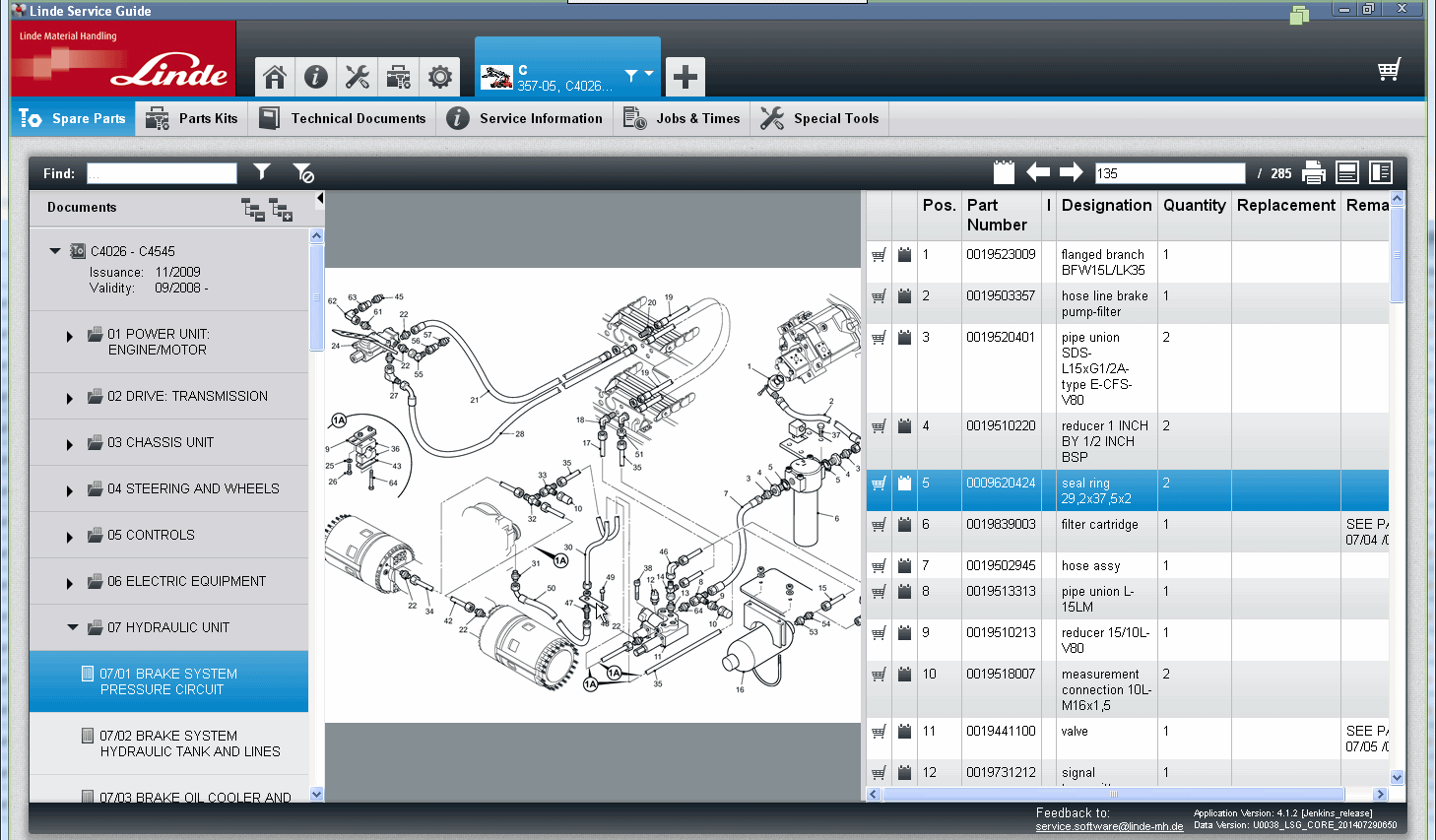The image size is (1436, 840).
Task: Clear the active filter
Action: [301, 172]
